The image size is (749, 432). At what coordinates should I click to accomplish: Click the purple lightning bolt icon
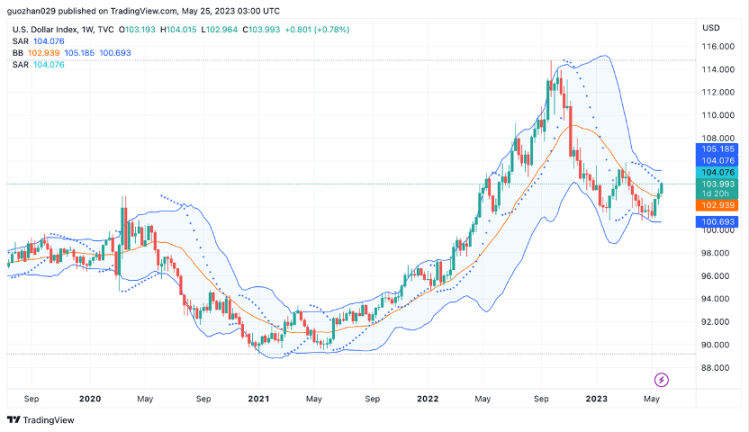pos(661,379)
